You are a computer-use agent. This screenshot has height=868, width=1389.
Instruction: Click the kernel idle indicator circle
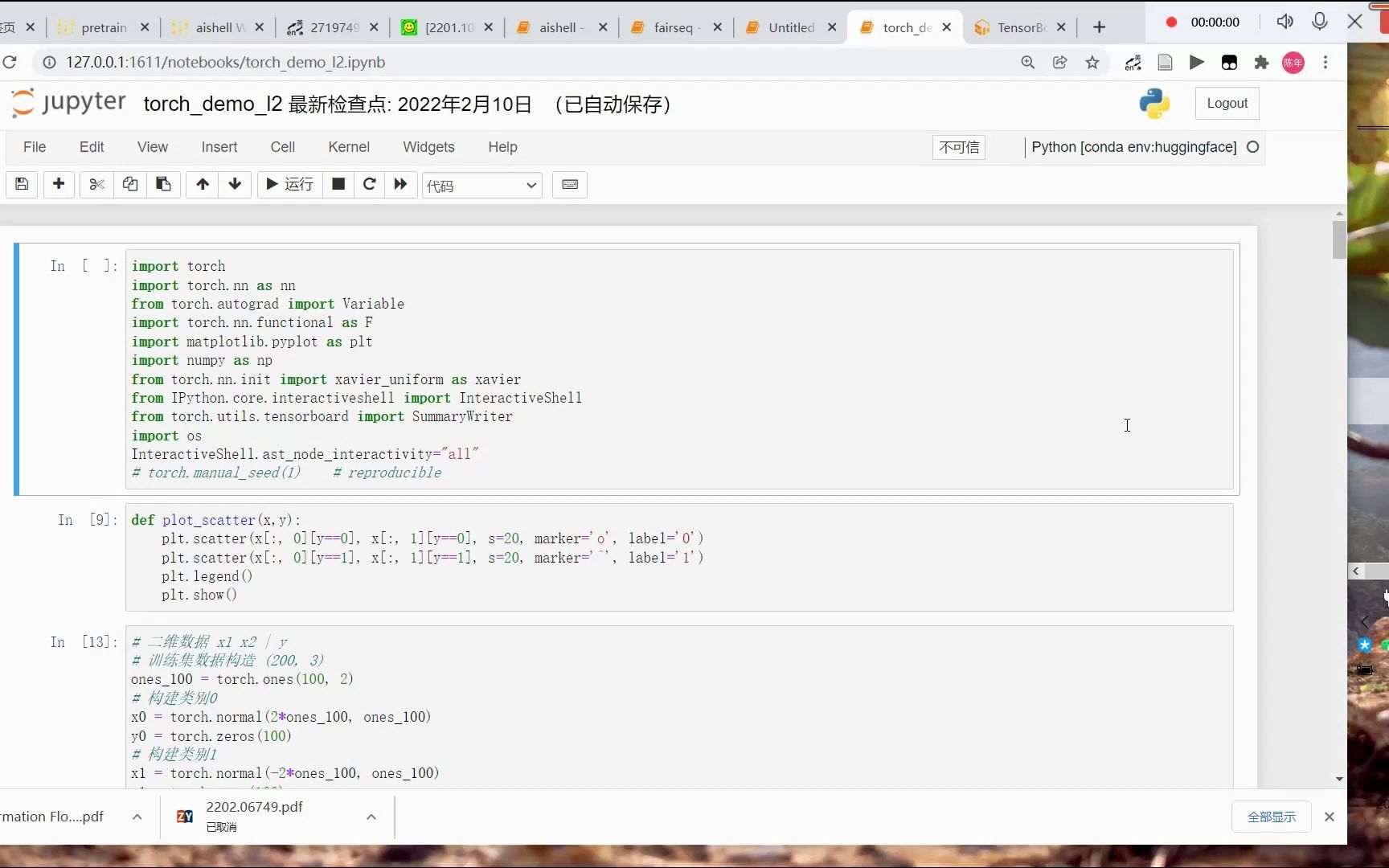coord(1252,147)
